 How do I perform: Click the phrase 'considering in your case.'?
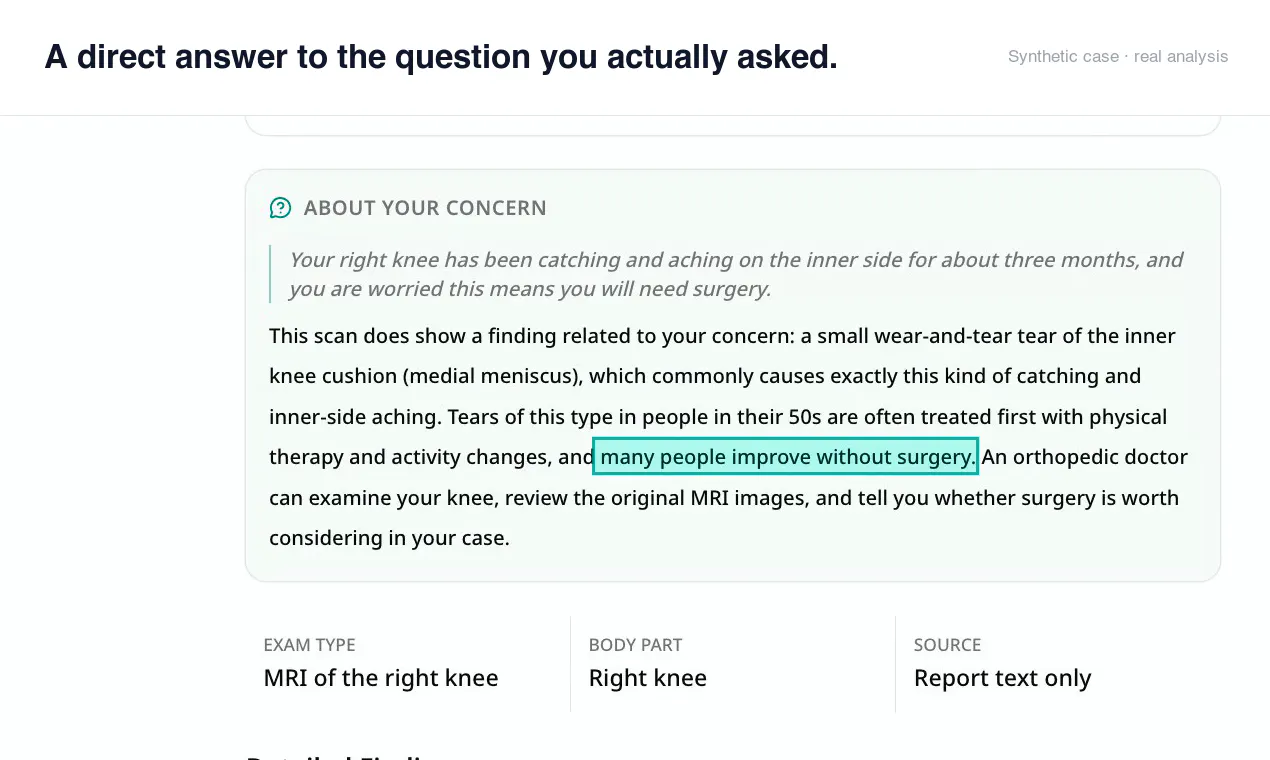point(389,538)
